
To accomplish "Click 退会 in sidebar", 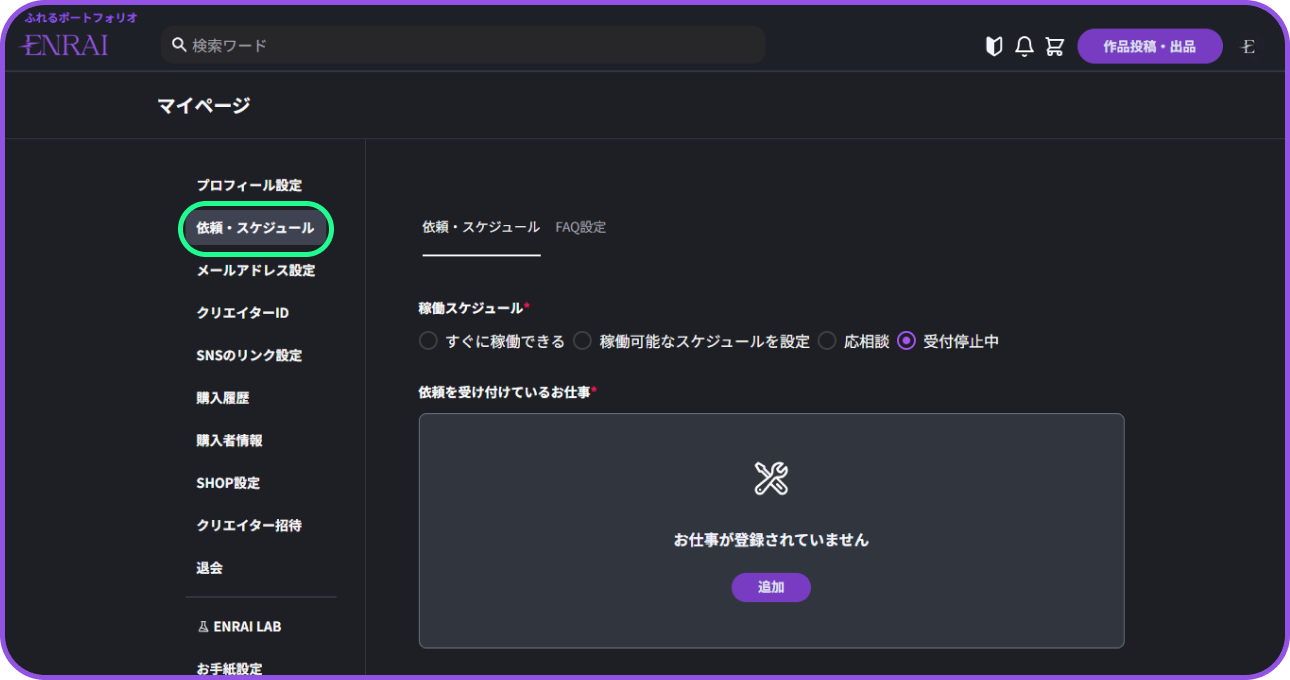I will 209,568.
